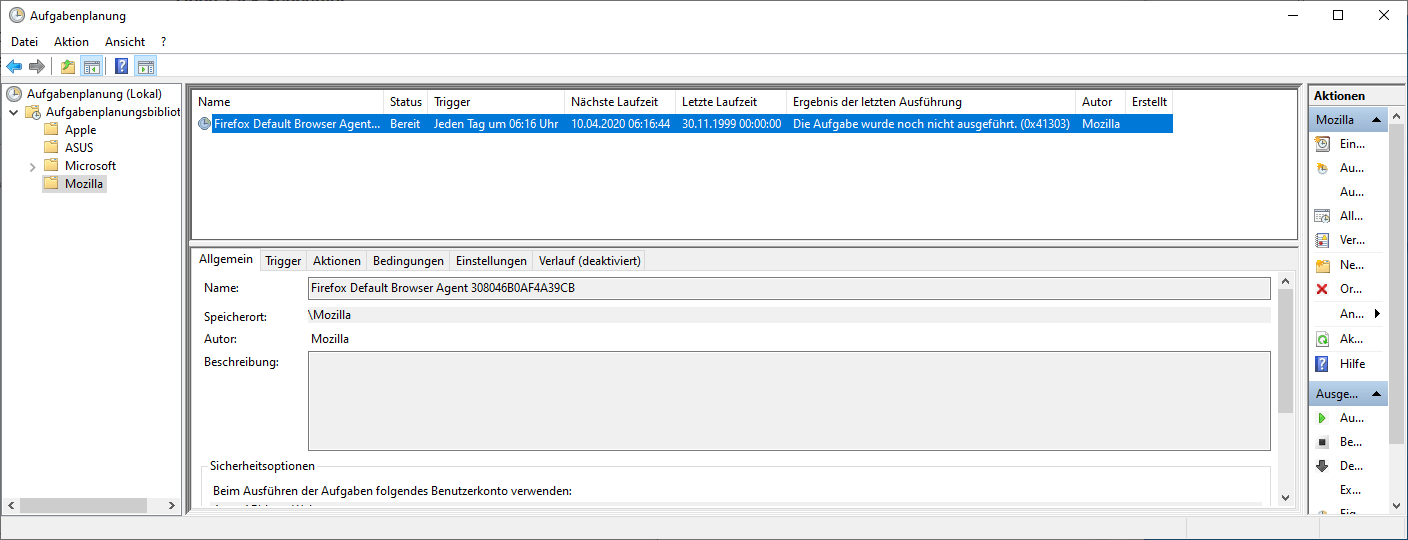Click the left pane horizontal scrollbar
This screenshot has width=1408, height=540.
pyautogui.click(x=90, y=506)
